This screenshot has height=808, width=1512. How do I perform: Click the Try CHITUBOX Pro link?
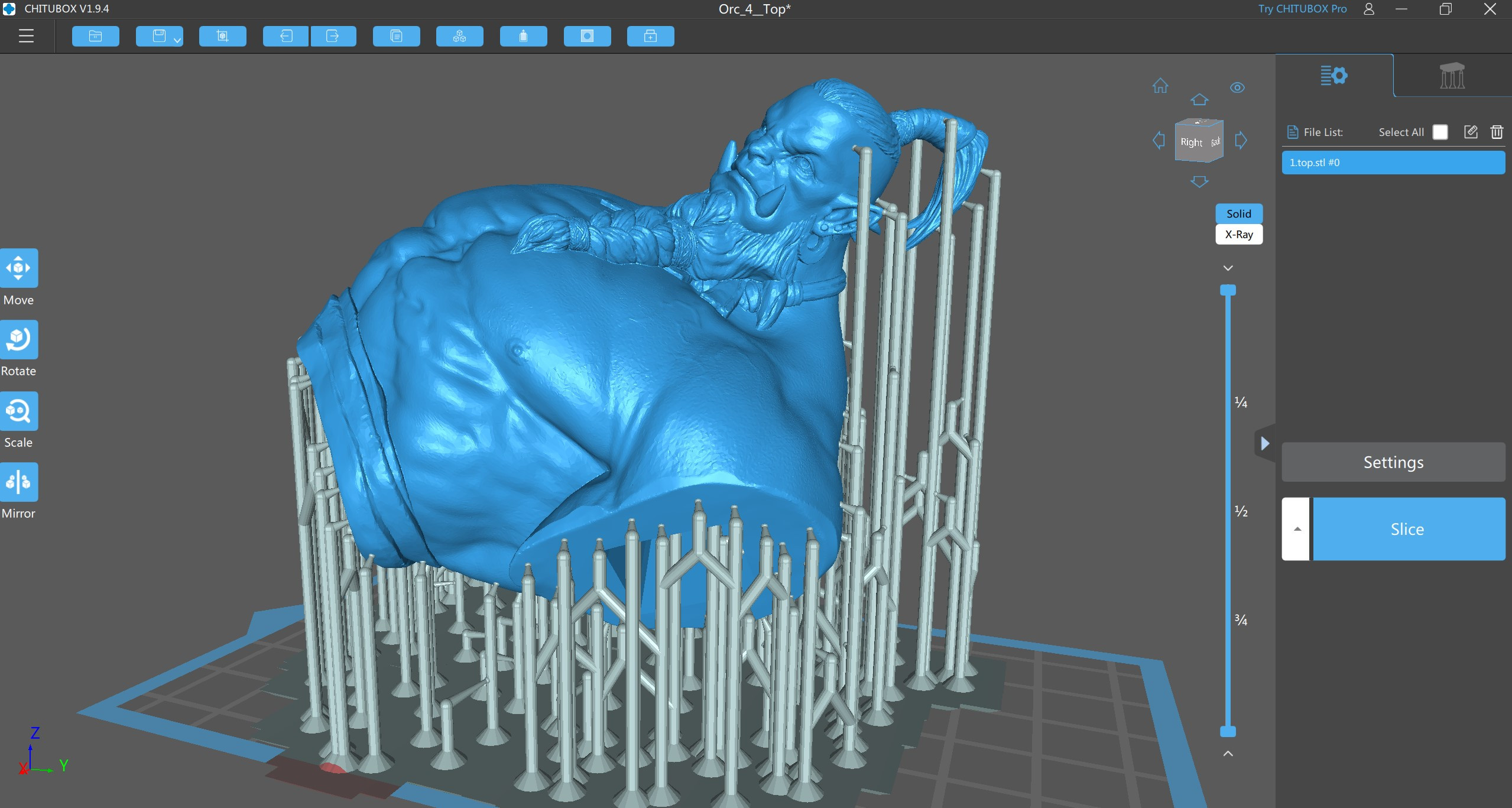pyautogui.click(x=1302, y=9)
